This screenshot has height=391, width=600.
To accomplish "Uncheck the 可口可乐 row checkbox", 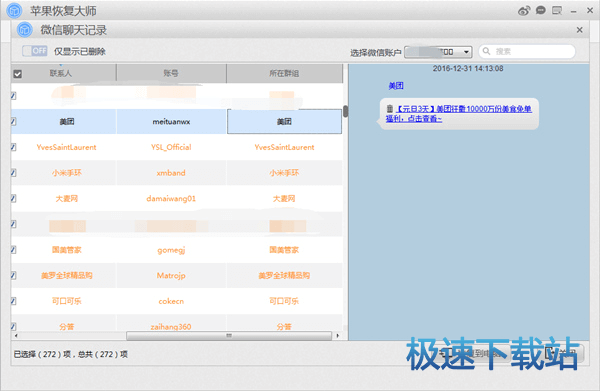I will coord(13,301).
